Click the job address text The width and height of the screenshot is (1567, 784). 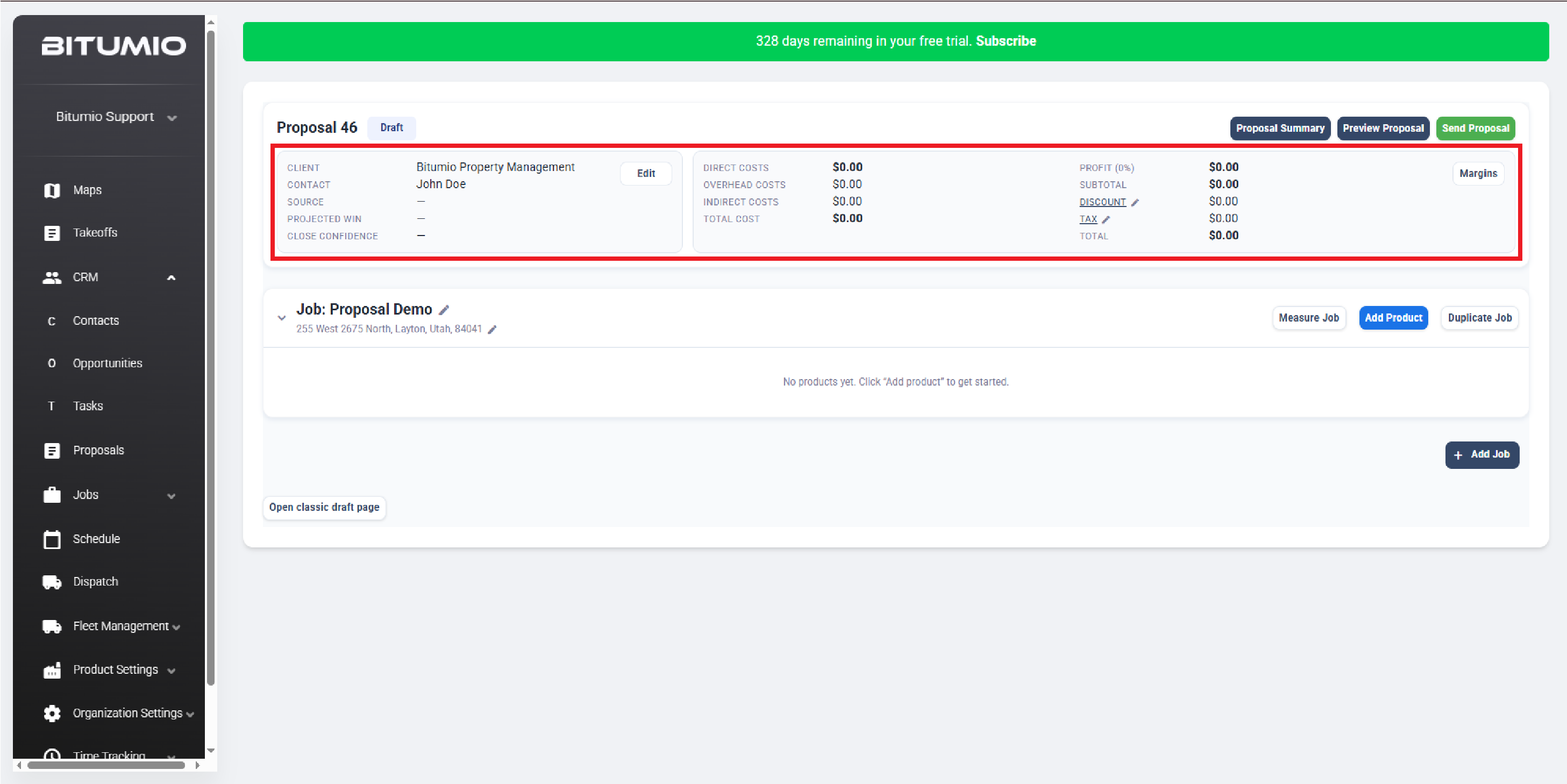[389, 329]
